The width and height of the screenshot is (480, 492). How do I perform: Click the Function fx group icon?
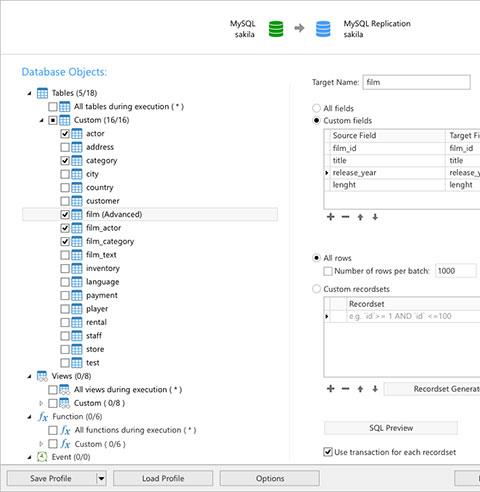(43, 417)
